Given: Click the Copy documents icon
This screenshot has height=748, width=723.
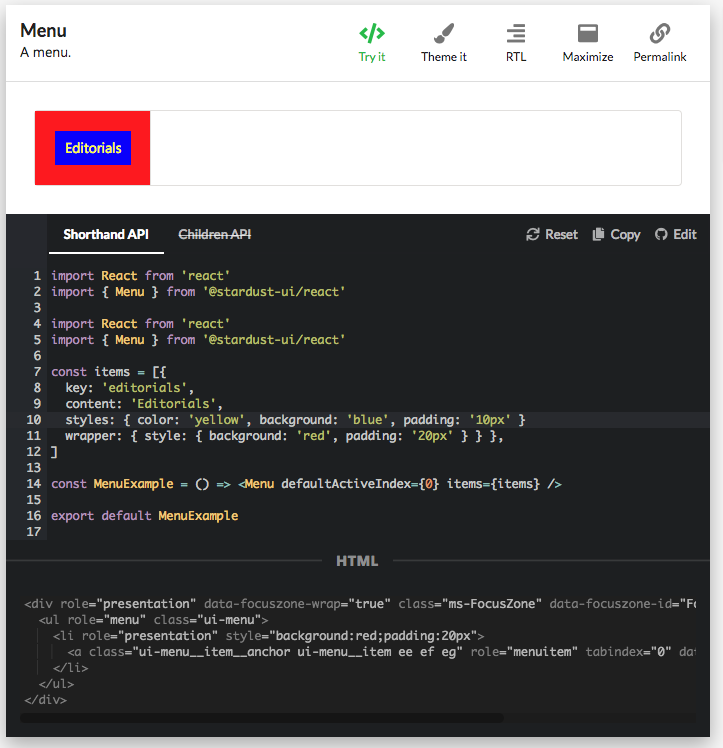Looking at the screenshot, I should (598, 234).
